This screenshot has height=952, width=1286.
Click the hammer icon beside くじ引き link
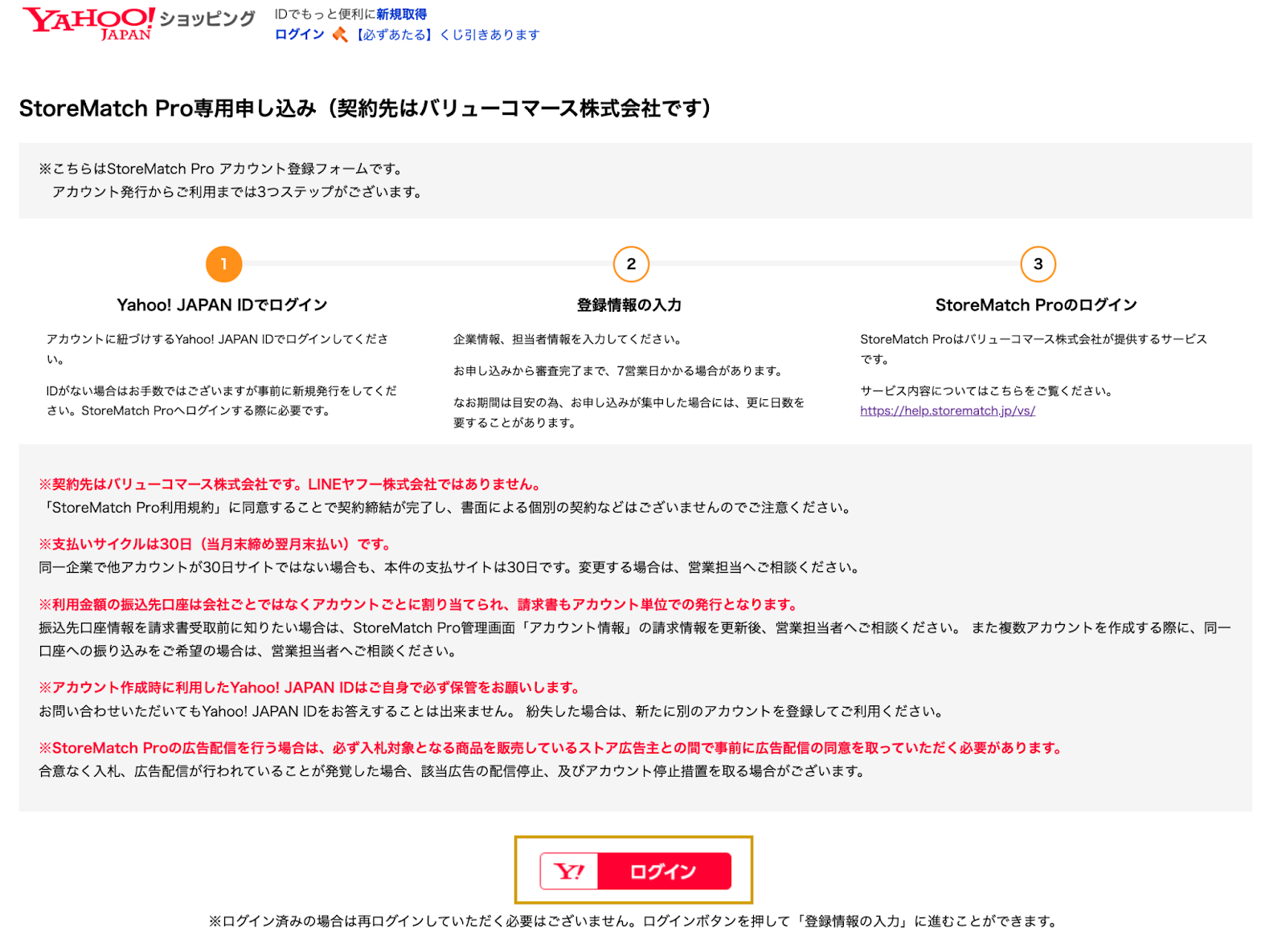tap(340, 35)
